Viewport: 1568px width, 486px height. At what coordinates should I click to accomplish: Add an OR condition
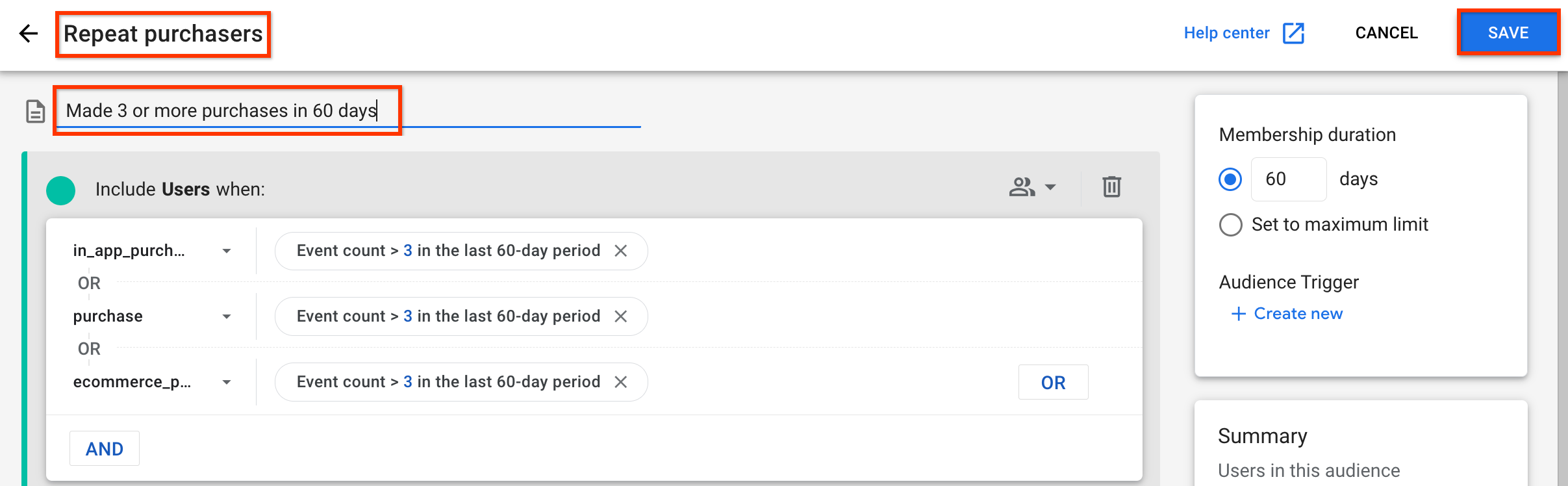tap(1053, 383)
